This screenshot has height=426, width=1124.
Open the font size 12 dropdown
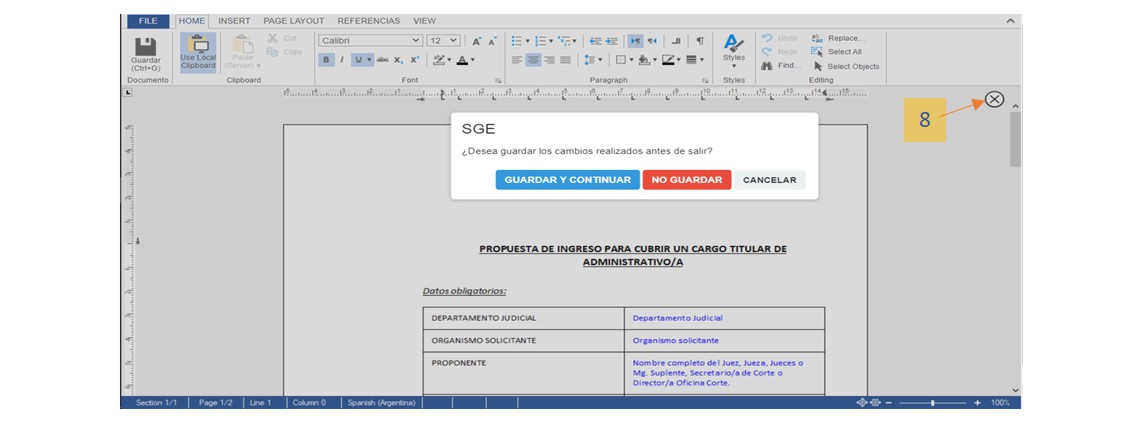(454, 41)
